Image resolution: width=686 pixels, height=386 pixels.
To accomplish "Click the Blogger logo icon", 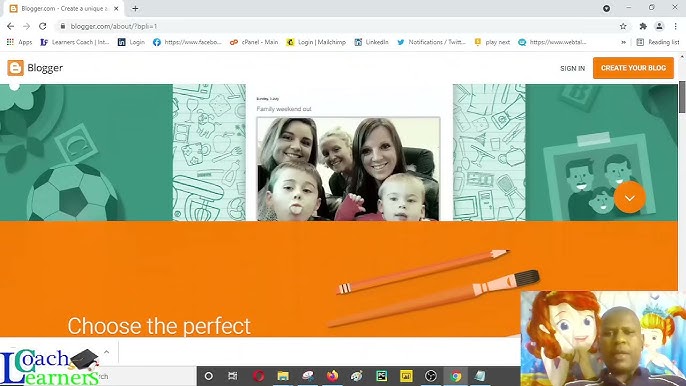I will pyautogui.click(x=15, y=68).
